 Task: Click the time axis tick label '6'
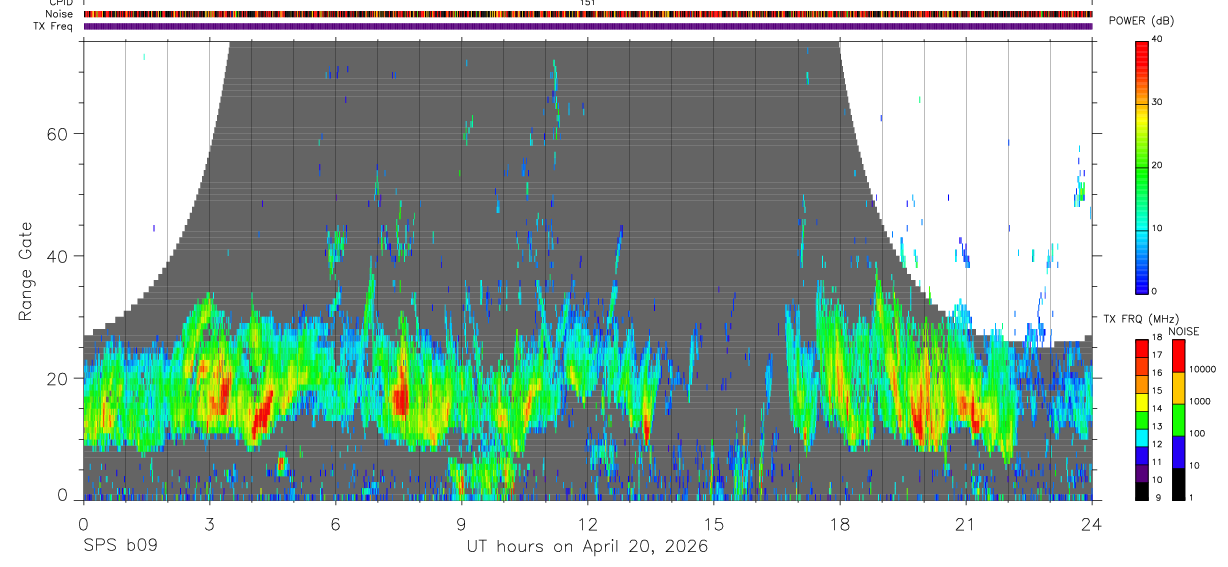pos(335,524)
